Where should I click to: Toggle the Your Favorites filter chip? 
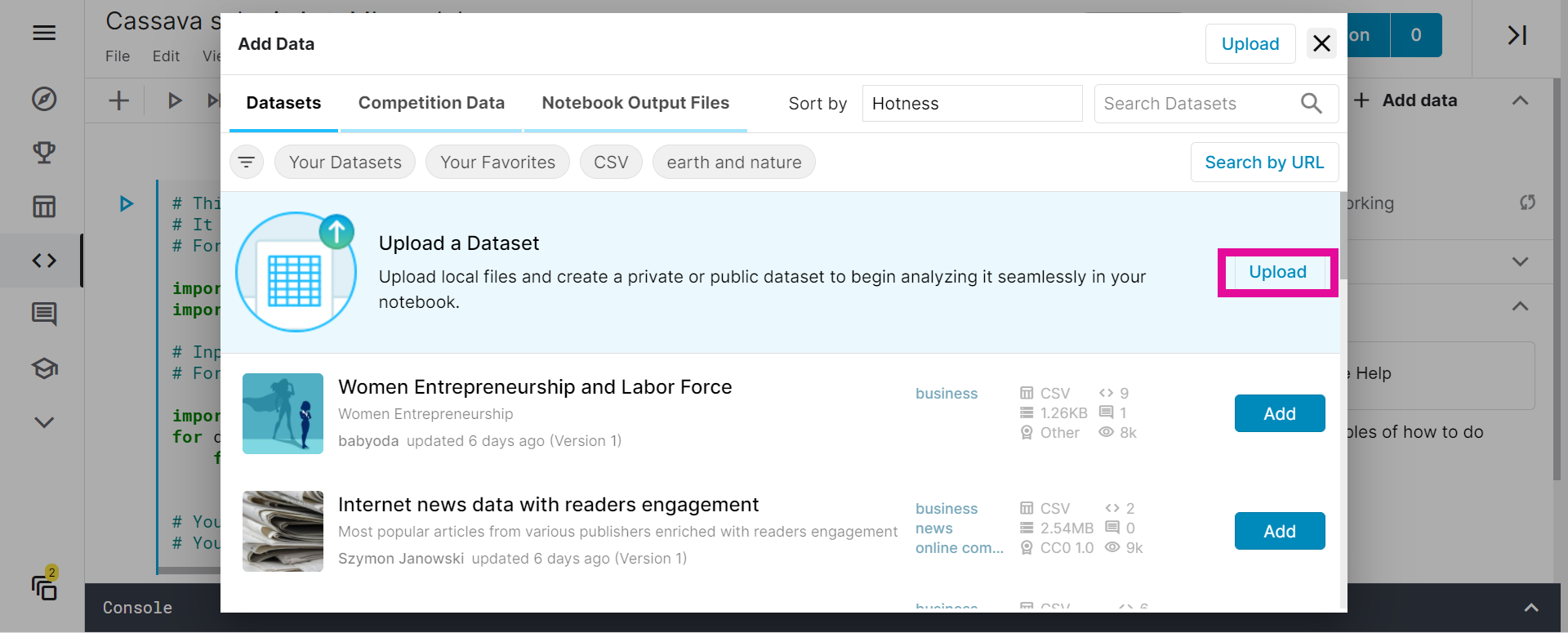[497, 162]
